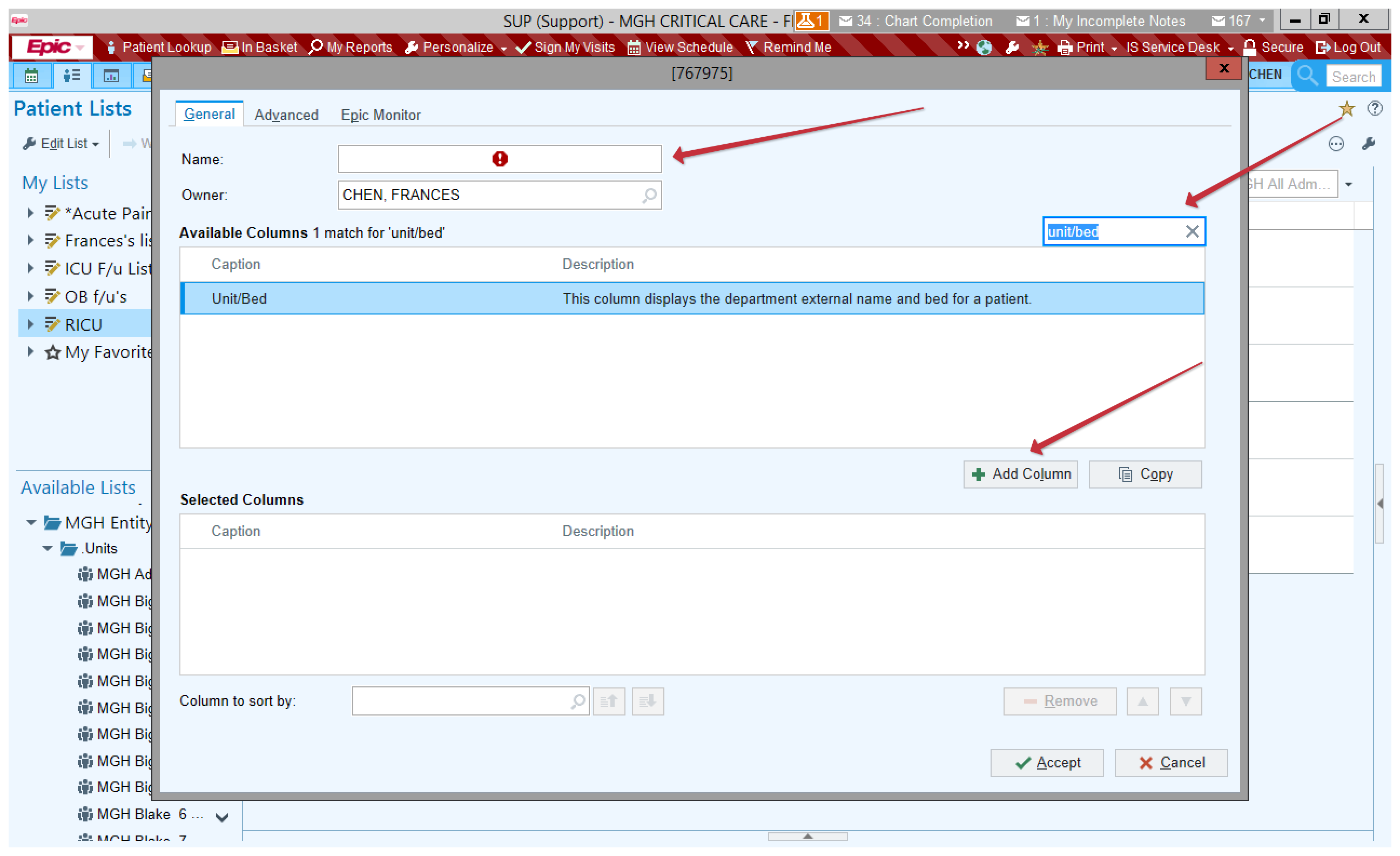Select the Unit/Bed row in Available Columns
This screenshot has height=856, width=1400.
coord(691,298)
